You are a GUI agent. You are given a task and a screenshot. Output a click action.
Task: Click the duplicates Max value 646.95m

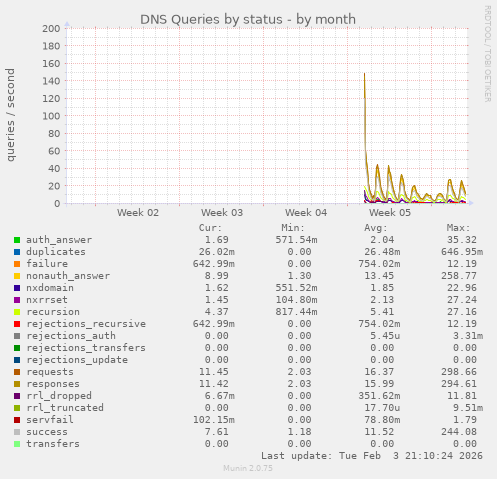(462, 252)
